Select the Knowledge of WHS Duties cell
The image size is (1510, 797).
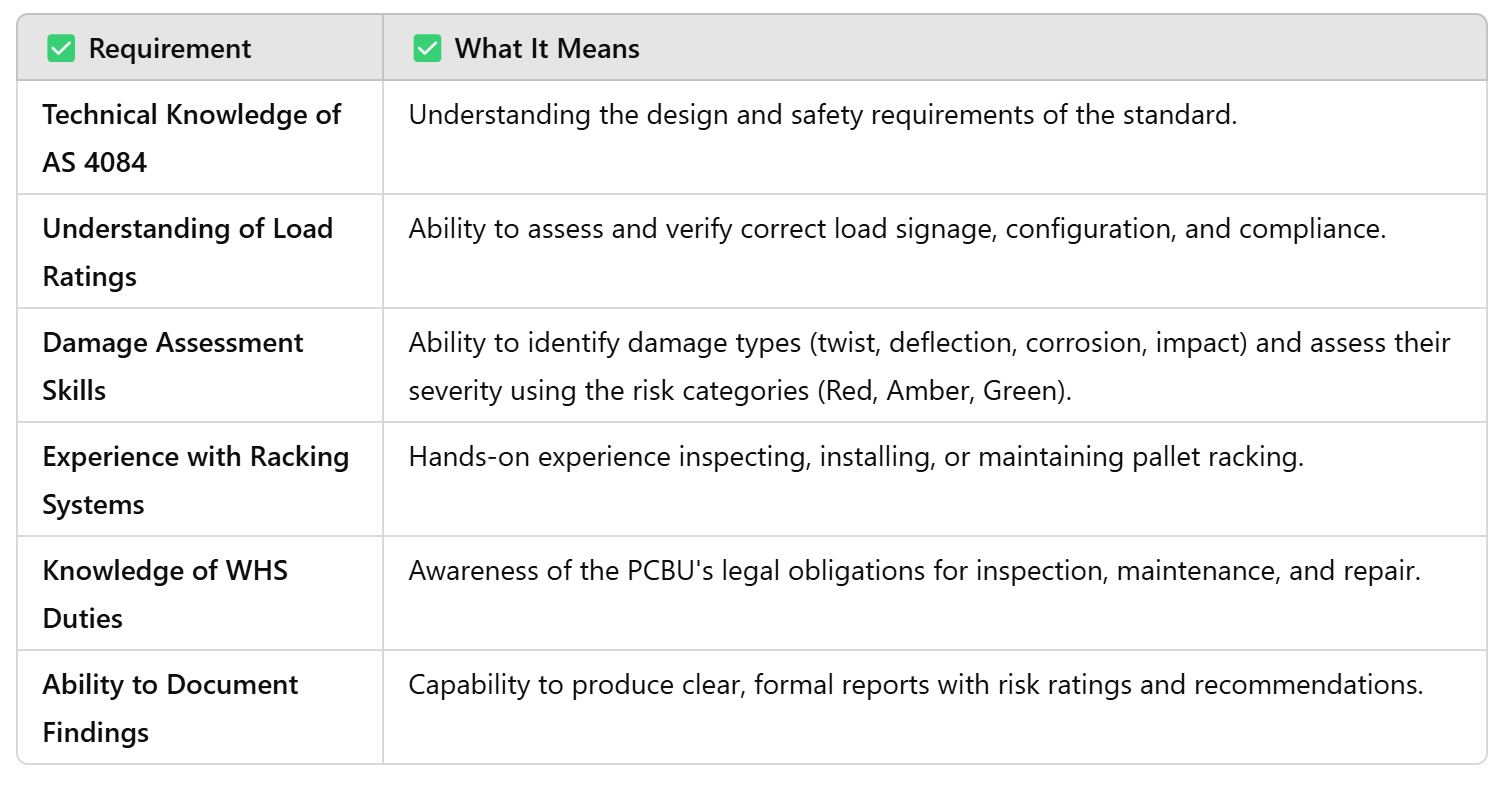click(165, 594)
